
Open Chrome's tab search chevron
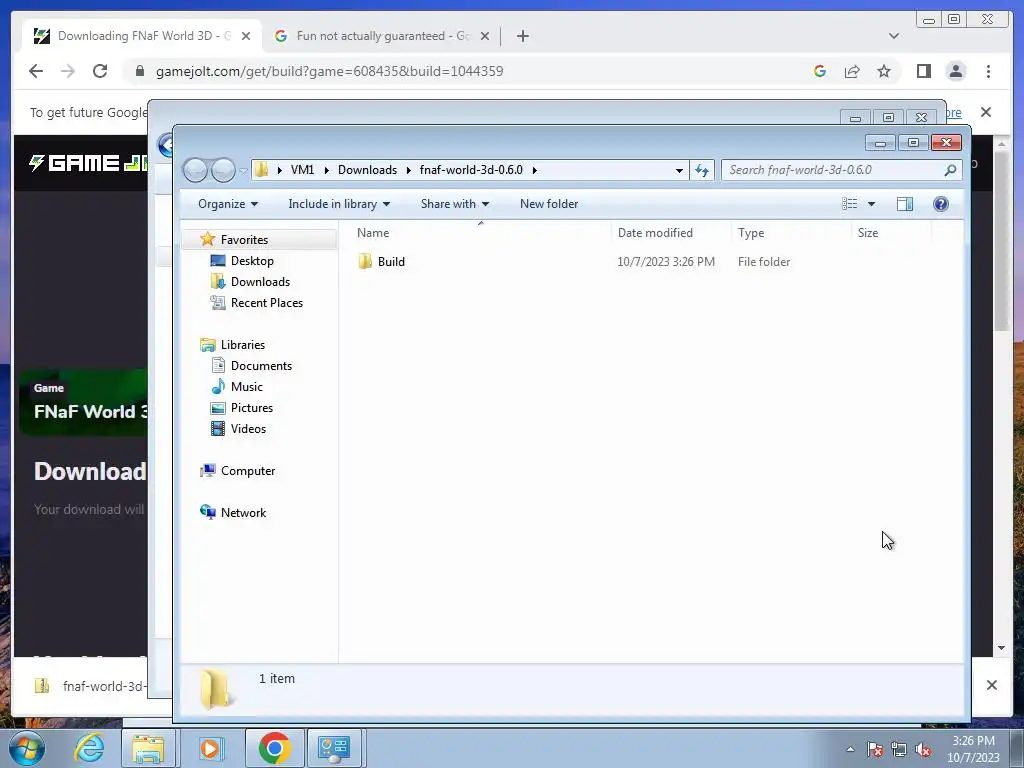(x=893, y=36)
